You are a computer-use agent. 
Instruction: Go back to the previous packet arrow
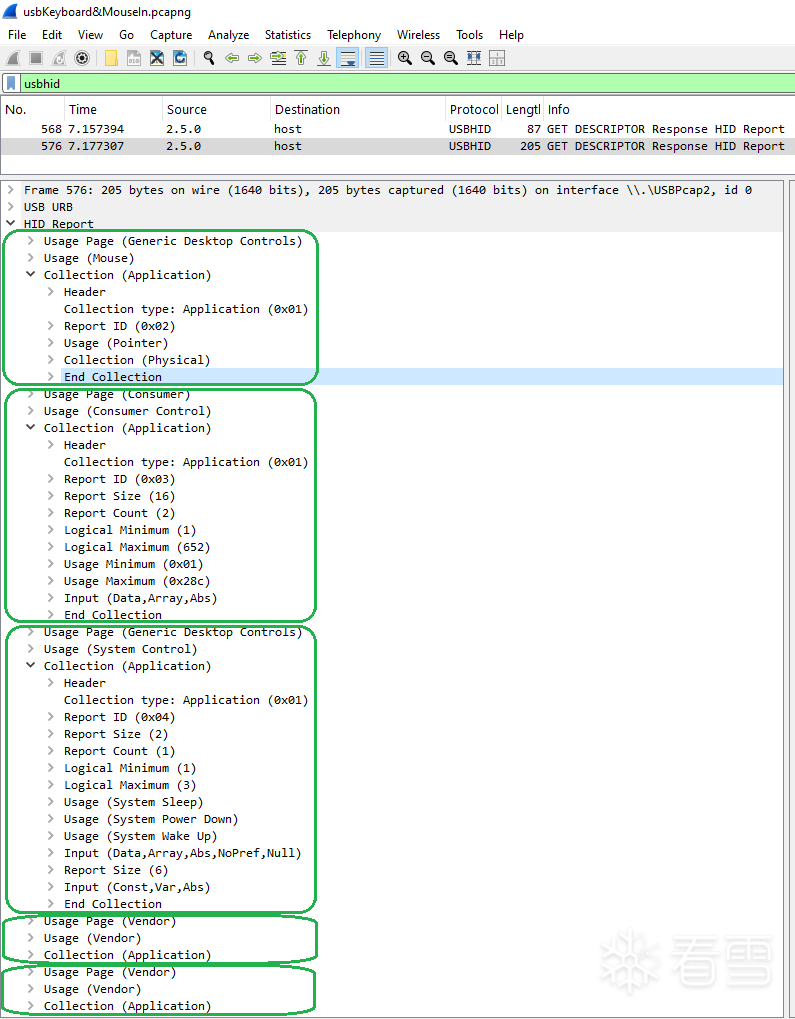point(232,59)
